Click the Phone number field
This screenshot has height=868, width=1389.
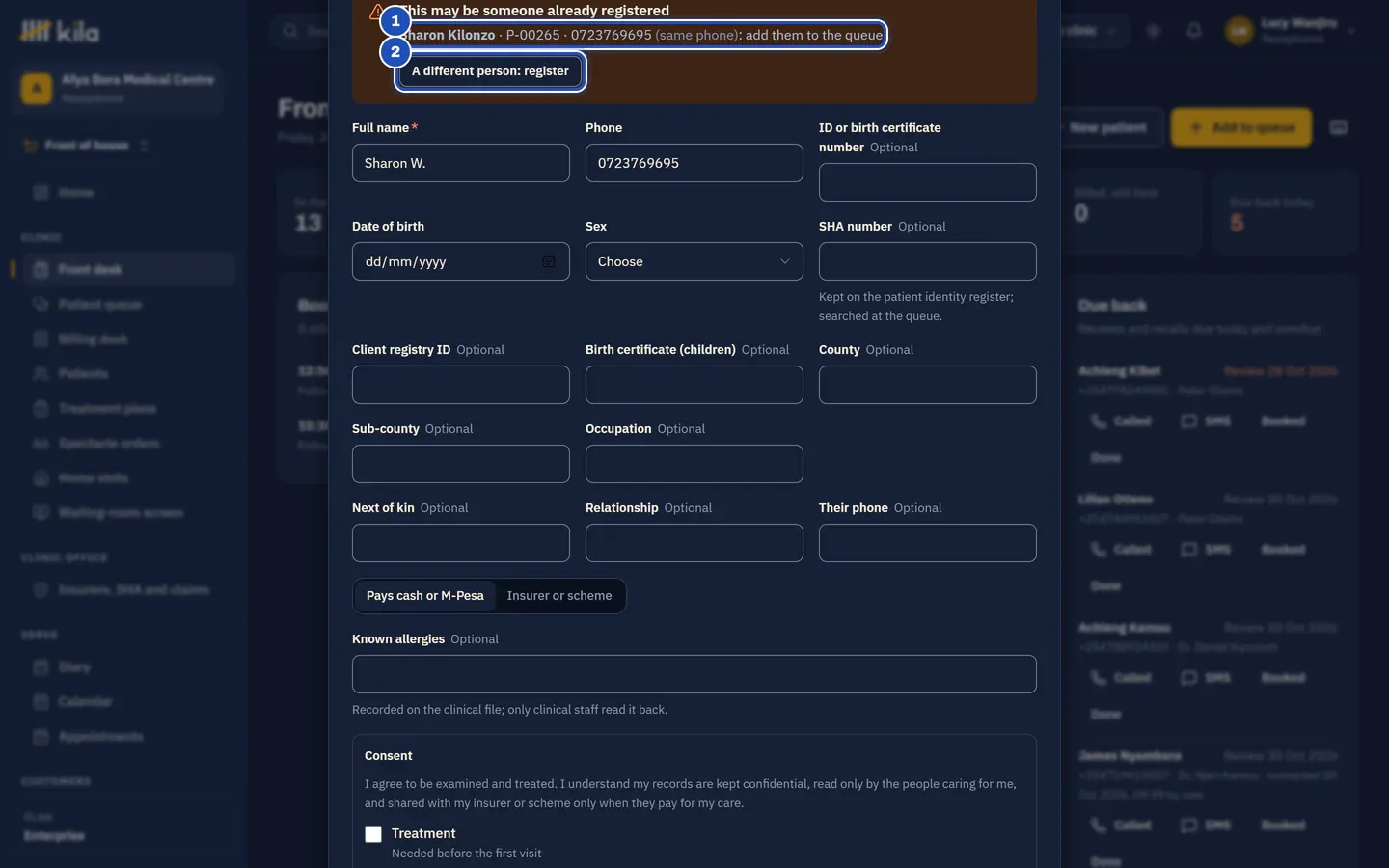(x=694, y=163)
